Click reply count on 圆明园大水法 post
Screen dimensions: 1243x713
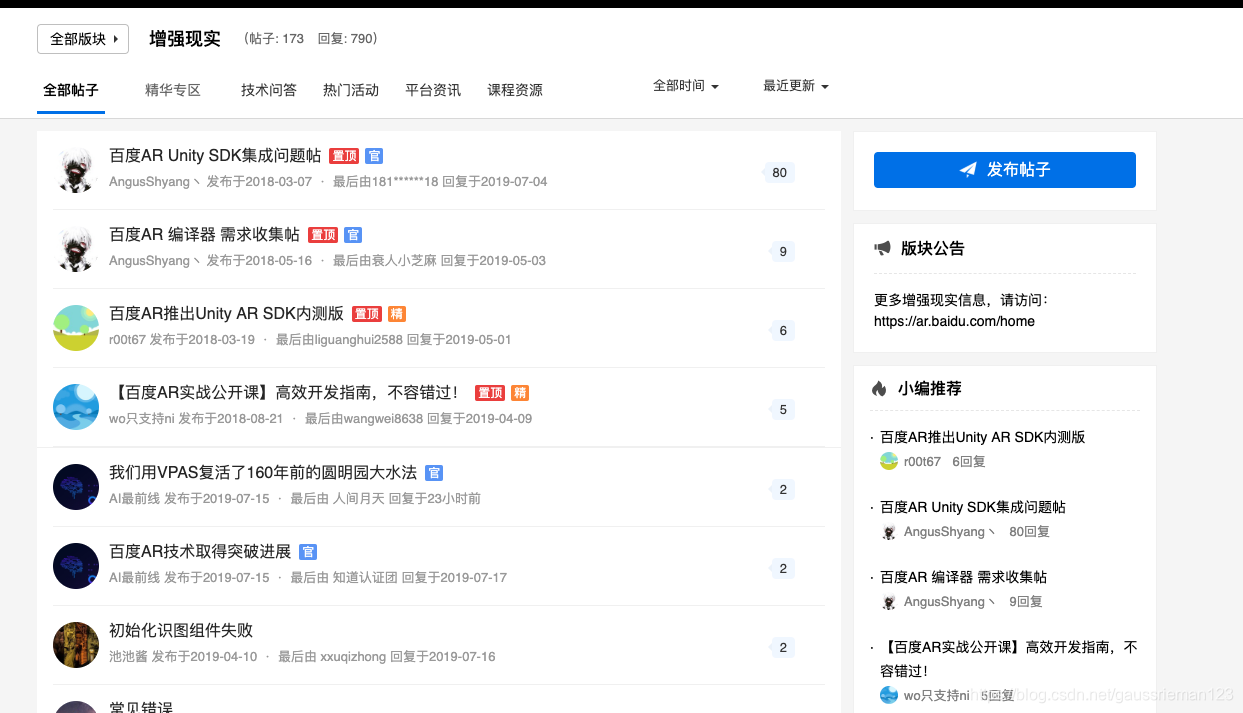point(782,489)
